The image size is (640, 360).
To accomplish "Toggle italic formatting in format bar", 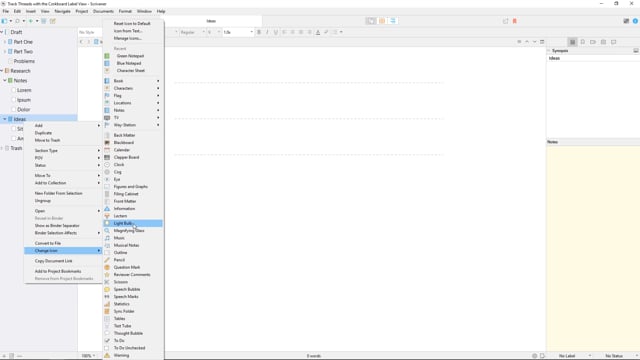I will (267, 32).
